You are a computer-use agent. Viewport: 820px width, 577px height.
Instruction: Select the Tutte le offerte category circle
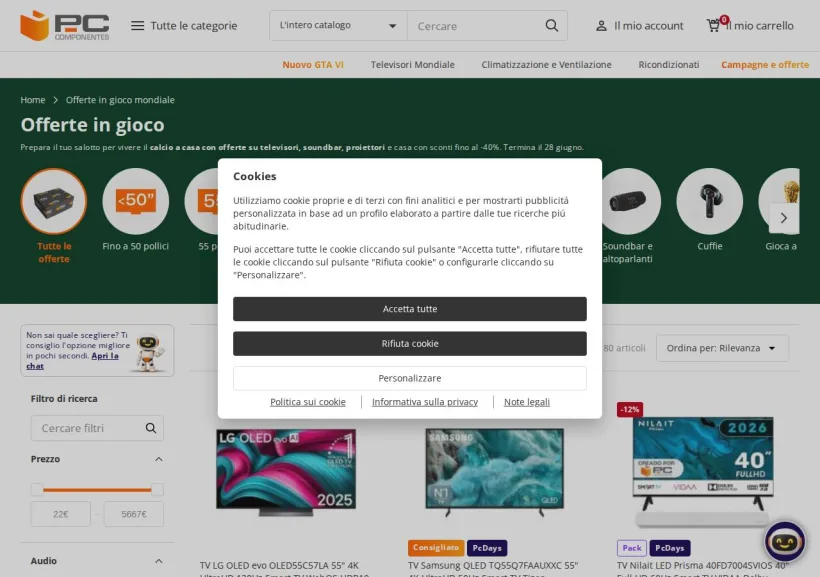(x=54, y=201)
